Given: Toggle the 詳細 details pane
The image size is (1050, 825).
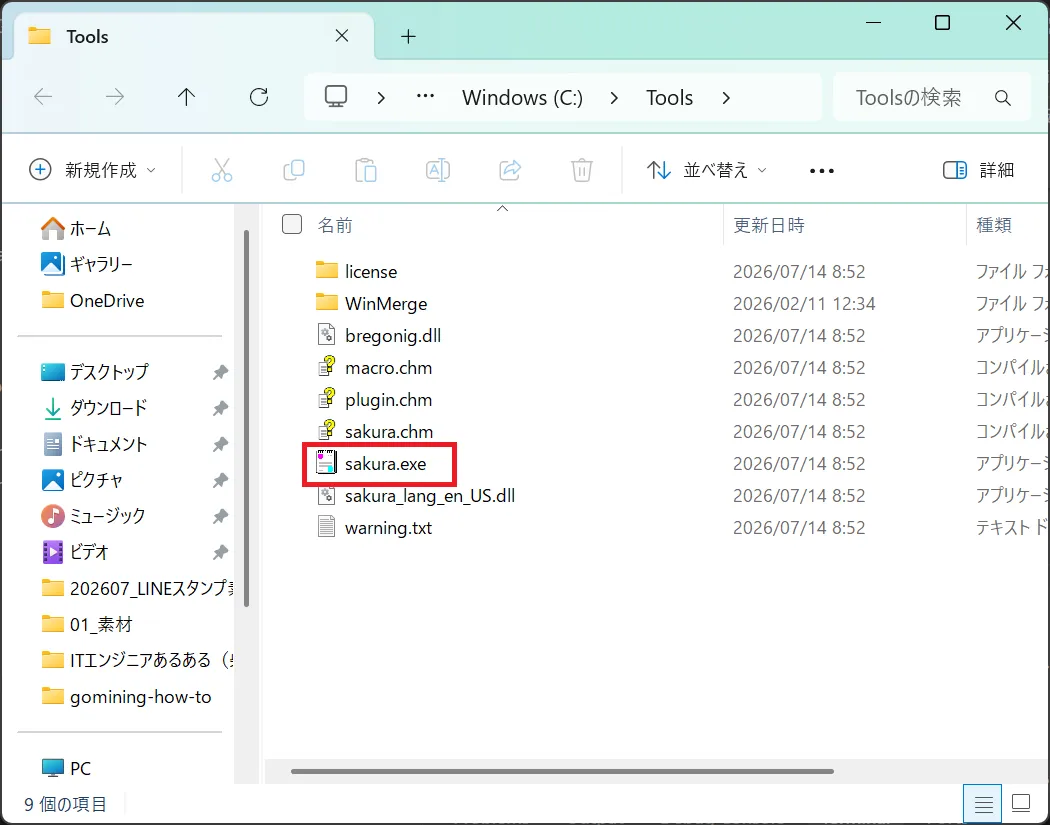Looking at the screenshot, I should [x=978, y=170].
